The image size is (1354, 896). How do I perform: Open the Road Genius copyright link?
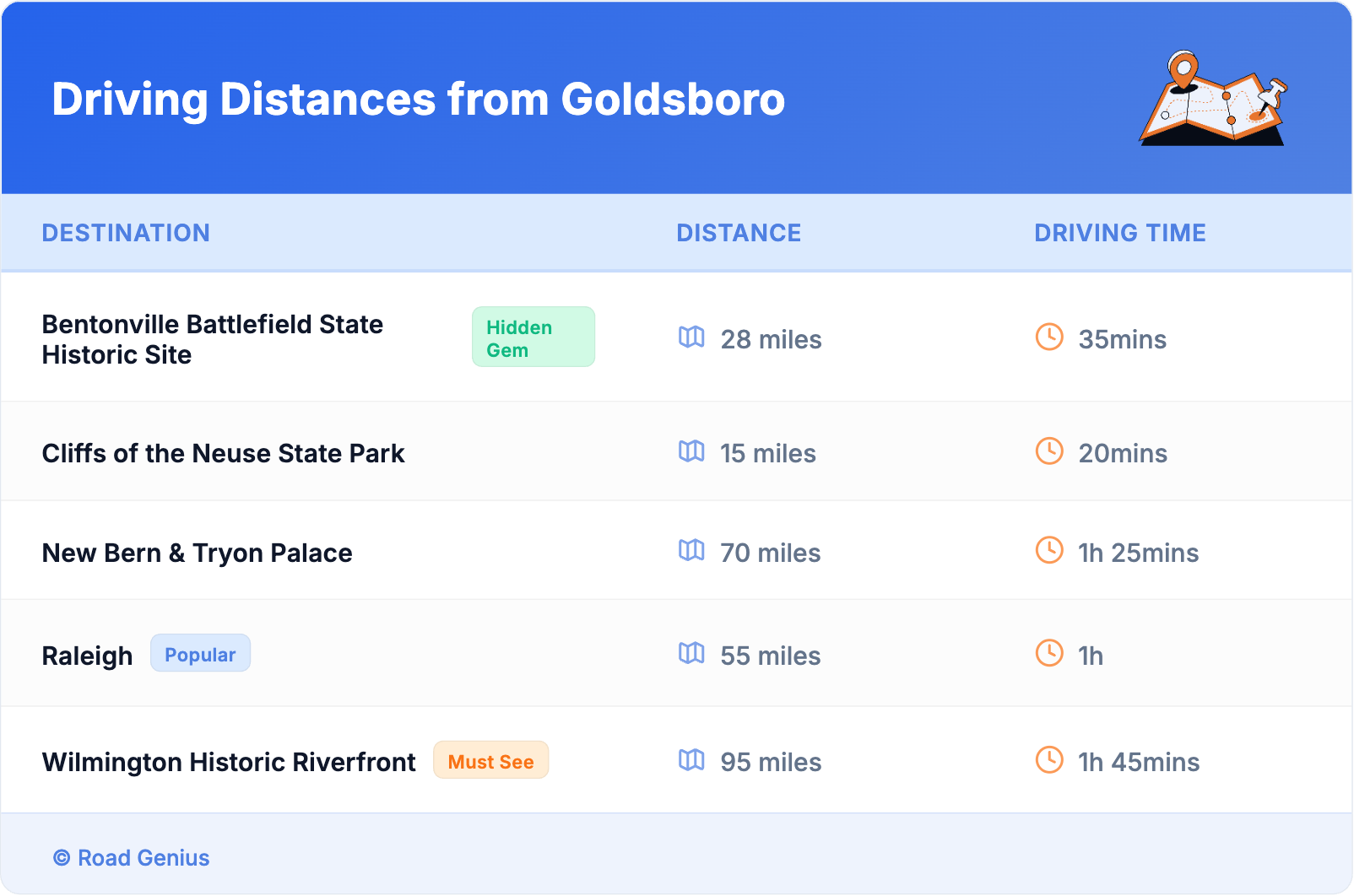[132, 858]
